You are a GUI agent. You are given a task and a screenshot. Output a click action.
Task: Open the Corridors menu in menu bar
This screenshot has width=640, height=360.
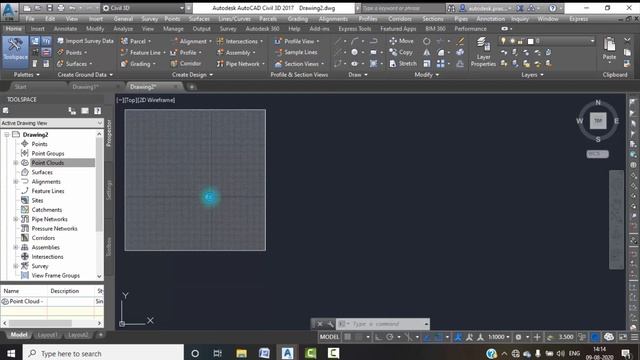[400, 19]
